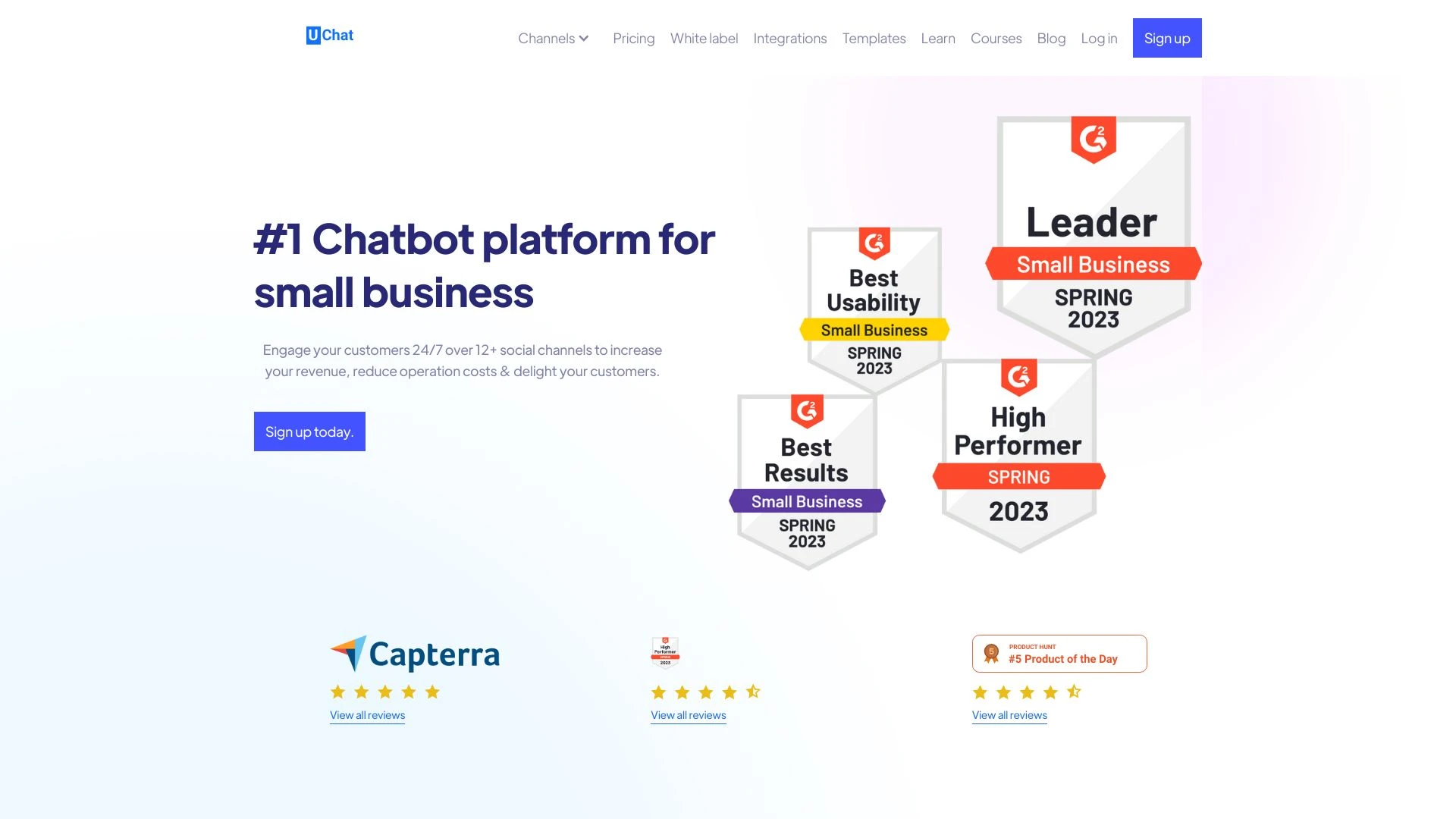Click the Product Hunt medal icon
The height and width of the screenshot is (819, 1456).
[991, 653]
